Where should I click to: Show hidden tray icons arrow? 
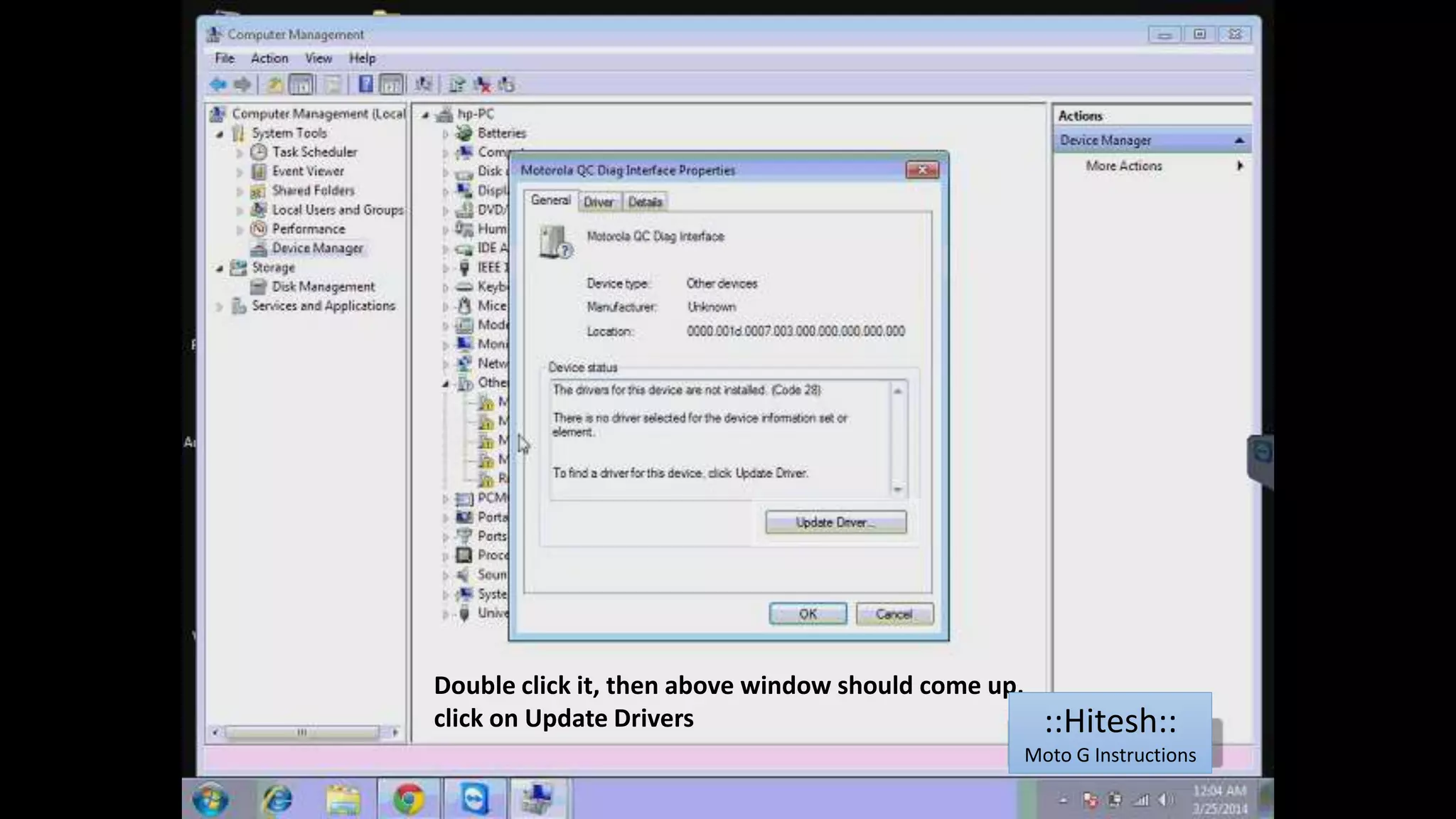[x=1064, y=801]
